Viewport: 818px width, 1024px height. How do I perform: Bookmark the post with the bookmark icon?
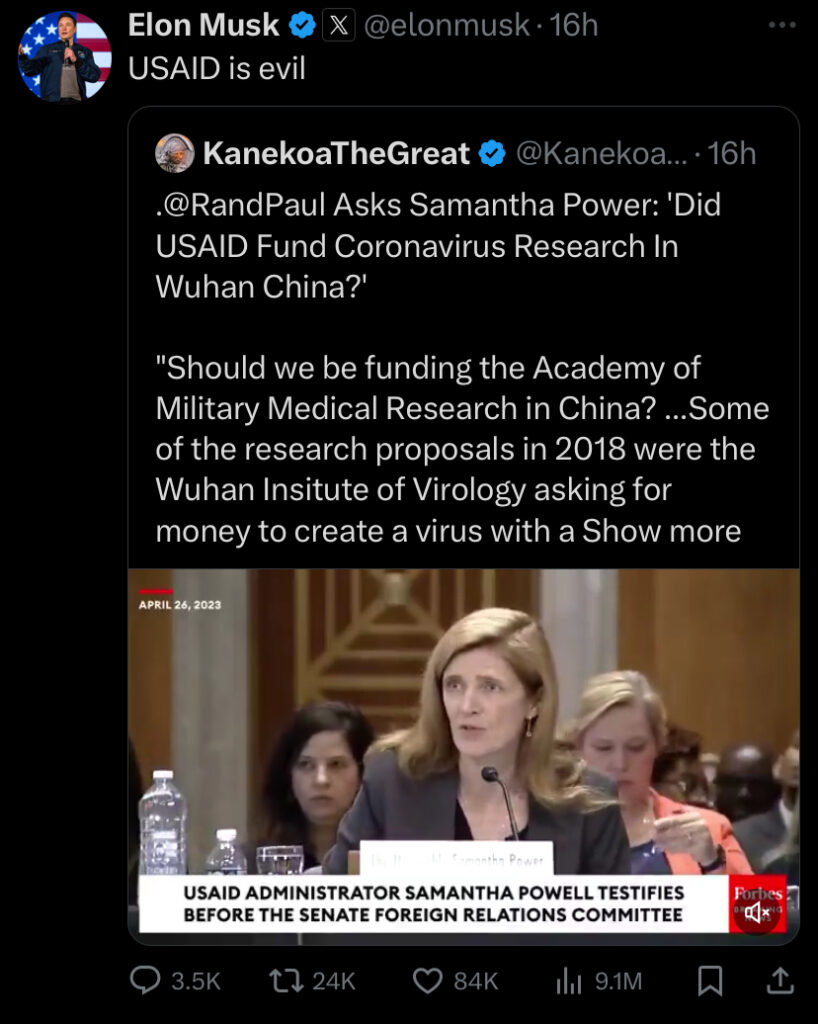pos(710,981)
